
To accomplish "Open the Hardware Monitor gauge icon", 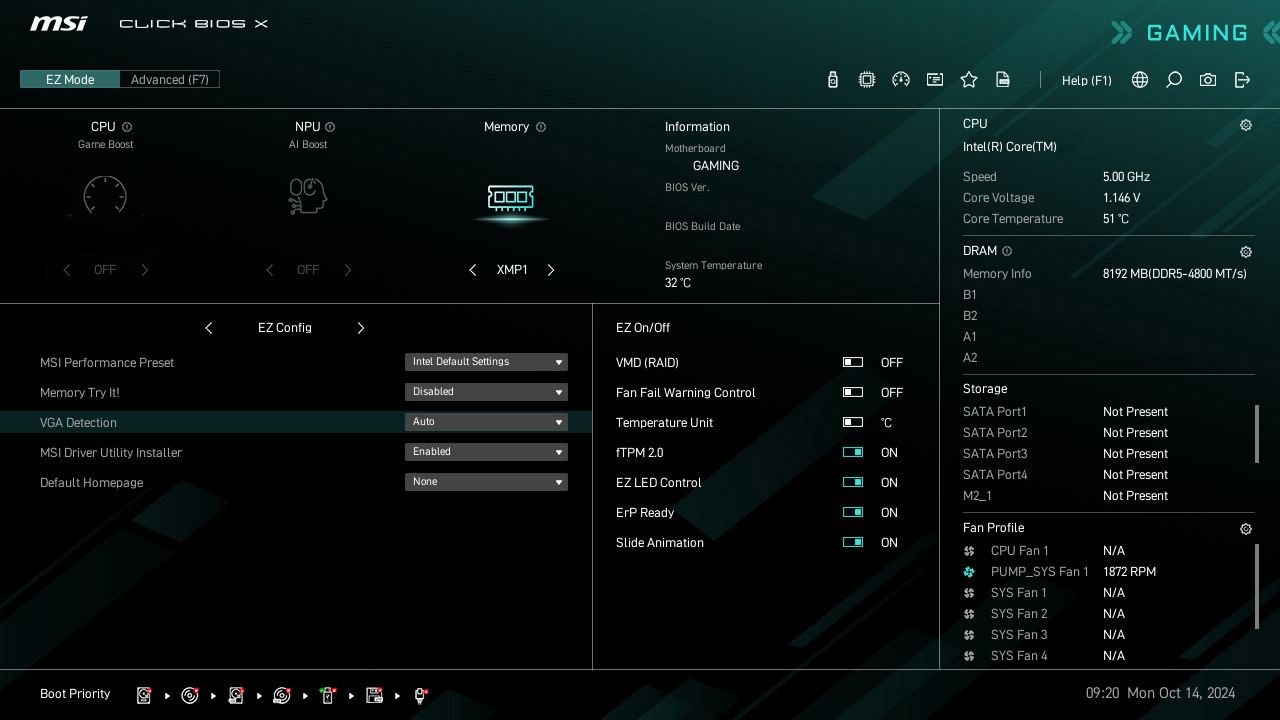I will click(x=900, y=79).
